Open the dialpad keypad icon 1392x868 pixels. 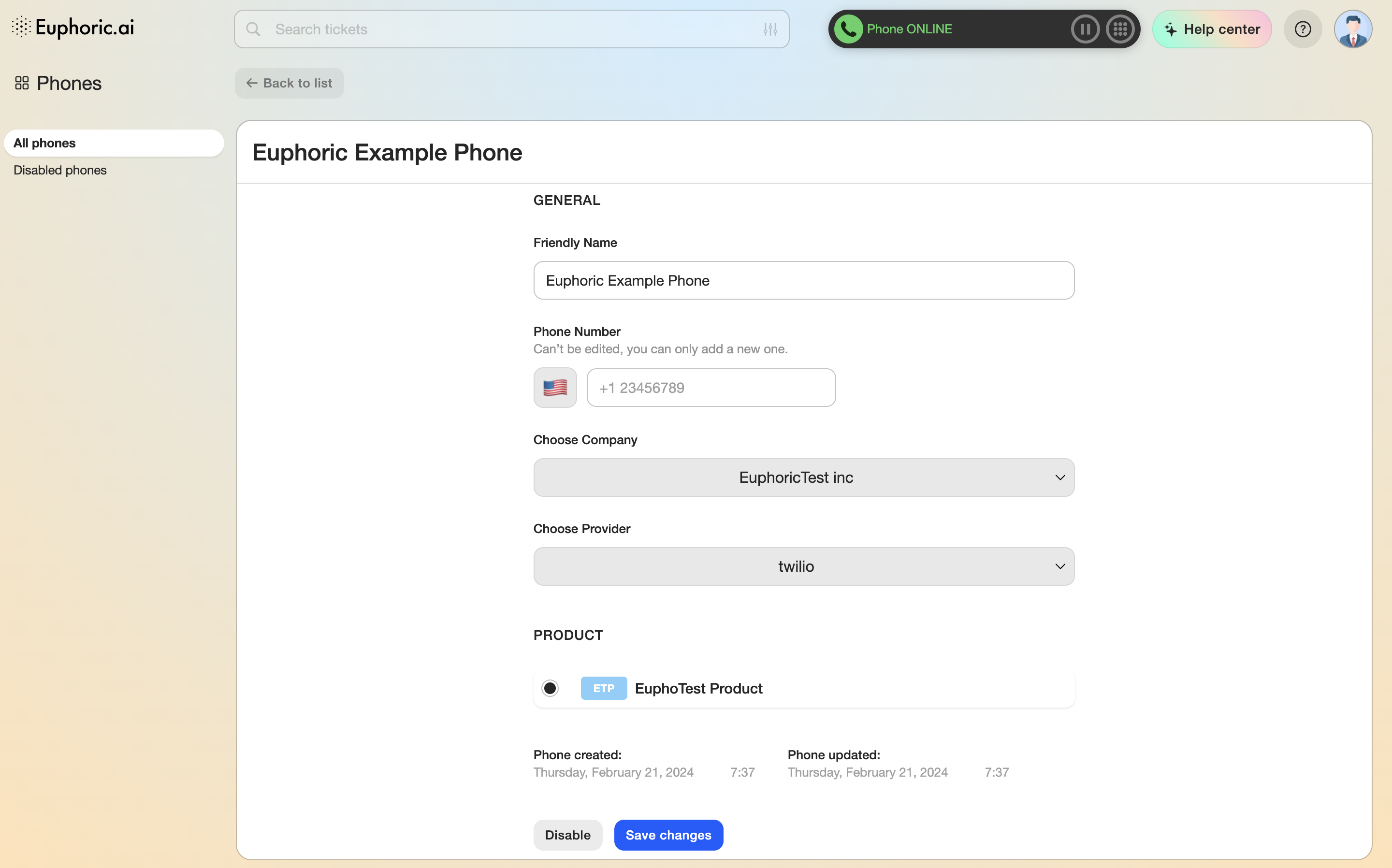(x=1120, y=29)
